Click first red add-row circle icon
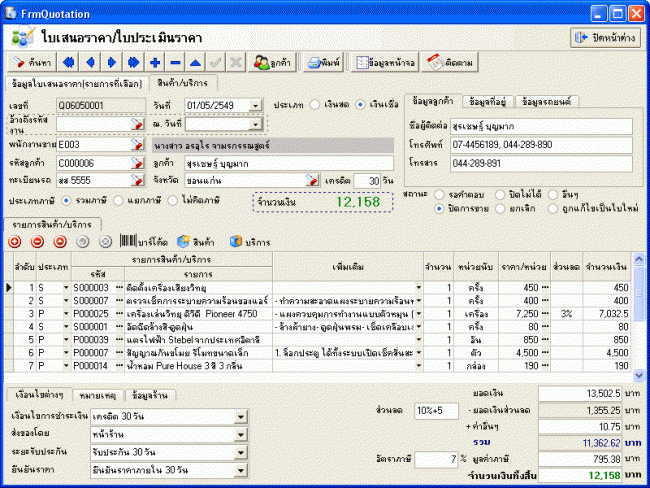650x488 pixels. point(15,241)
